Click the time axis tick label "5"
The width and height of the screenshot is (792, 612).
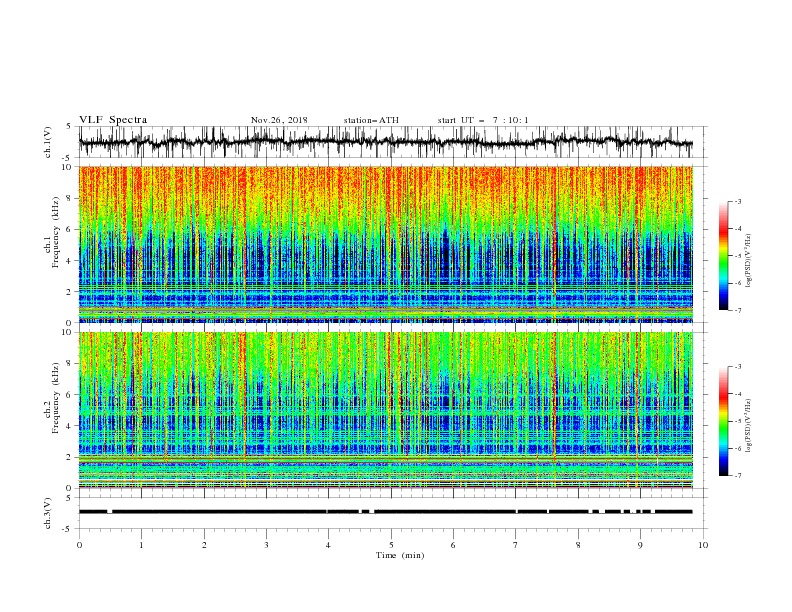click(x=391, y=545)
